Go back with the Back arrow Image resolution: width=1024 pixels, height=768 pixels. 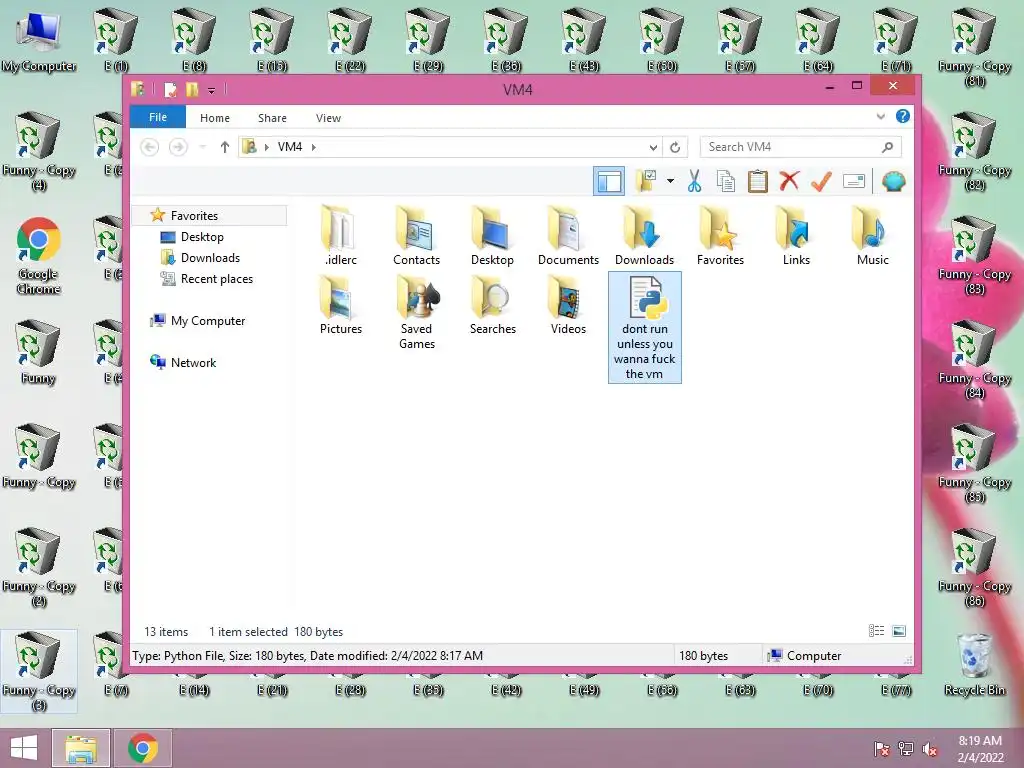150,147
